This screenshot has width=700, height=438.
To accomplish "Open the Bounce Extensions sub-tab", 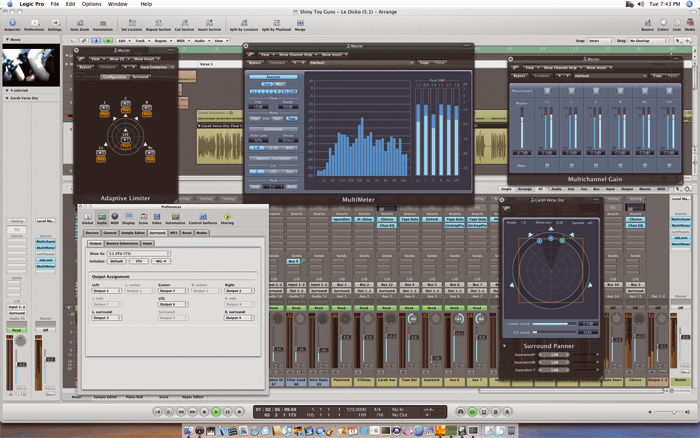I will pos(122,243).
